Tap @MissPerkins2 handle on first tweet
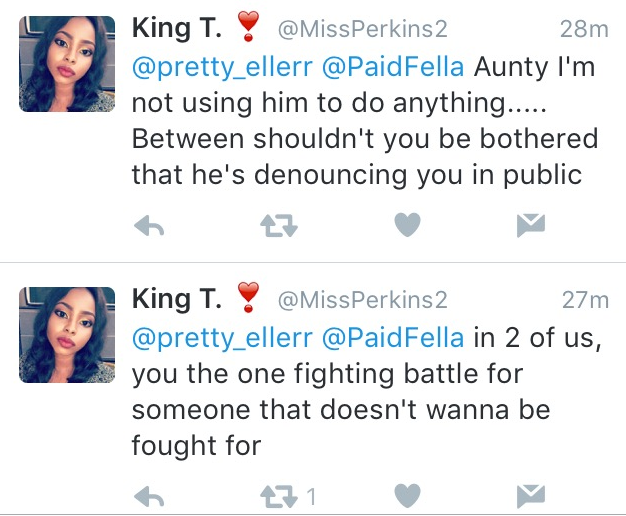This screenshot has width=626, height=516. [x=361, y=30]
